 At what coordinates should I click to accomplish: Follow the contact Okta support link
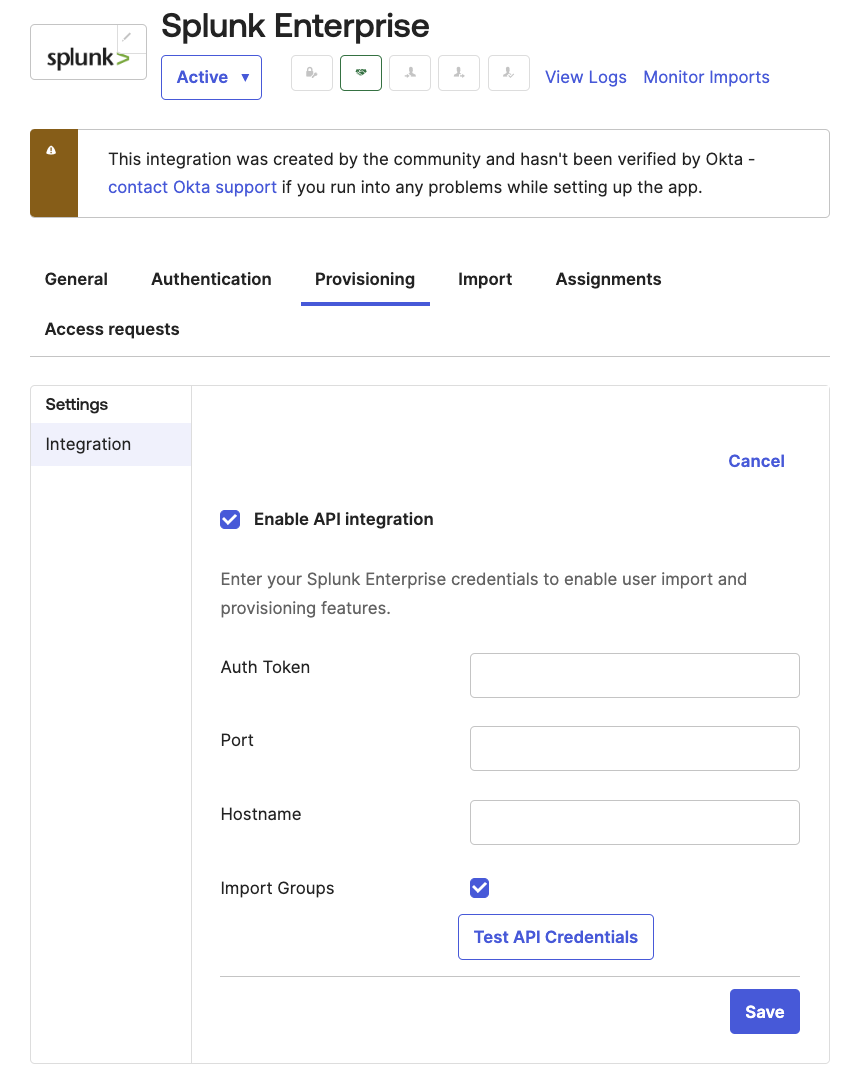tap(192, 187)
